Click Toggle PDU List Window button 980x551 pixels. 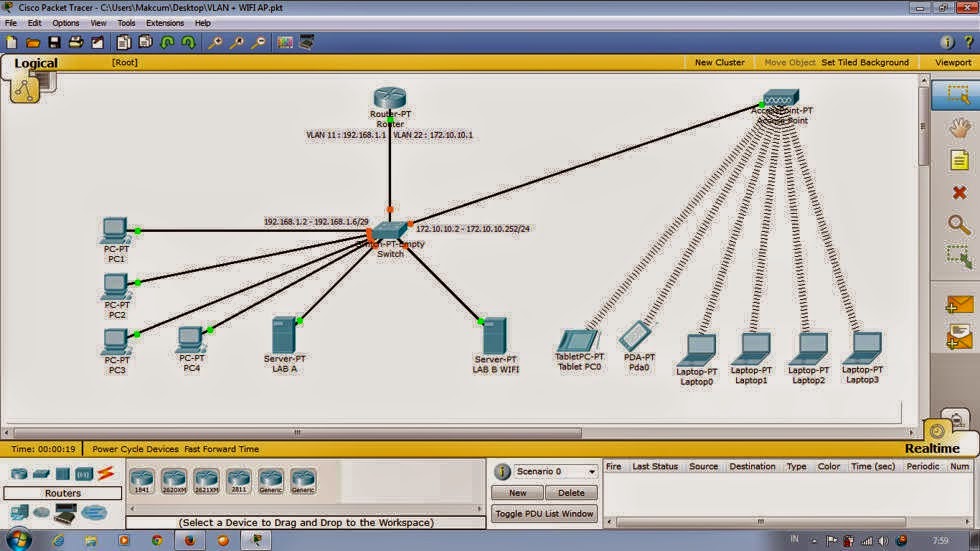(x=544, y=514)
